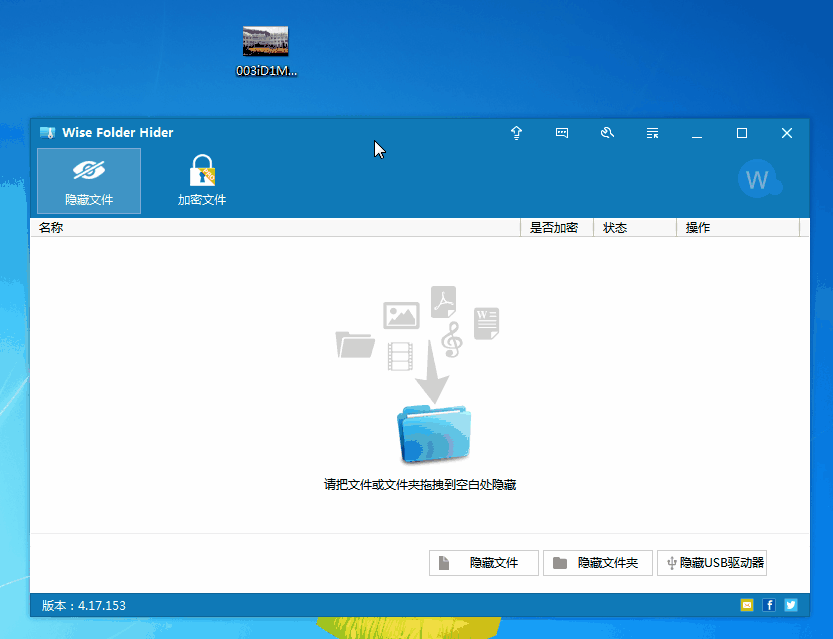Screen dimensions: 833x639
Task: Click the 操作 column header
Action: 738,227
